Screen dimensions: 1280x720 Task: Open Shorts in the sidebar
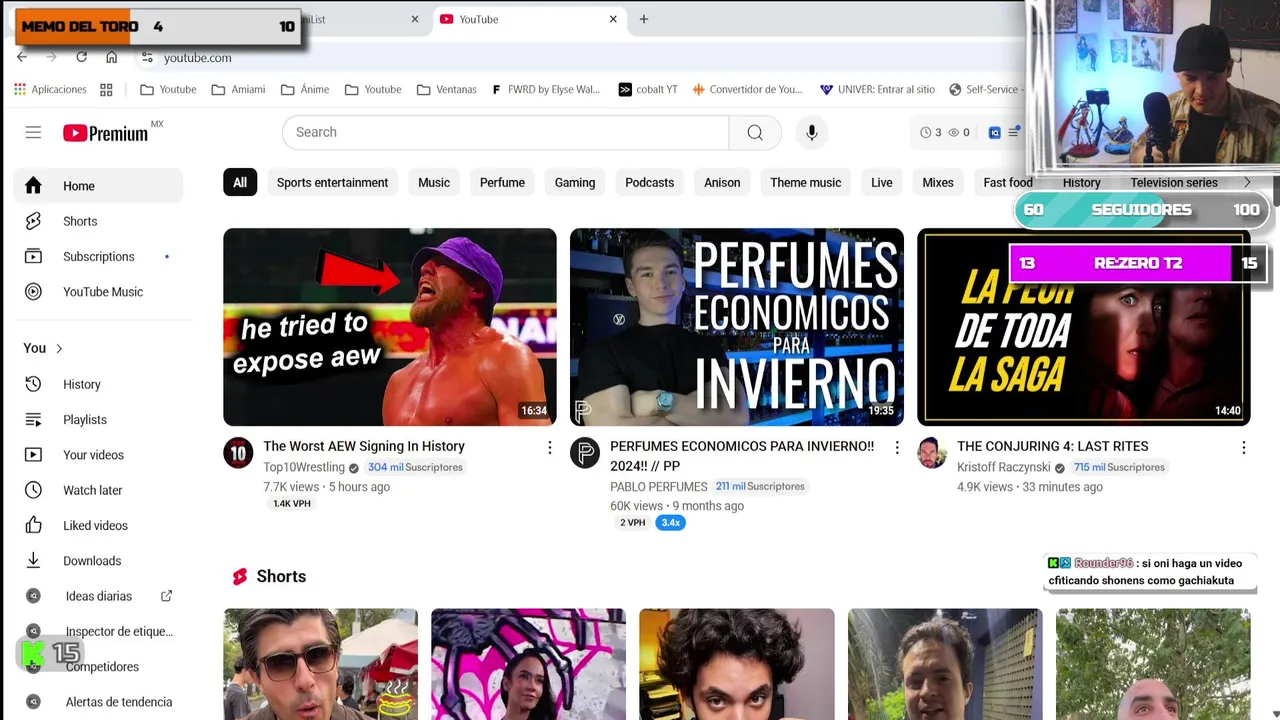pyautogui.click(x=98, y=221)
